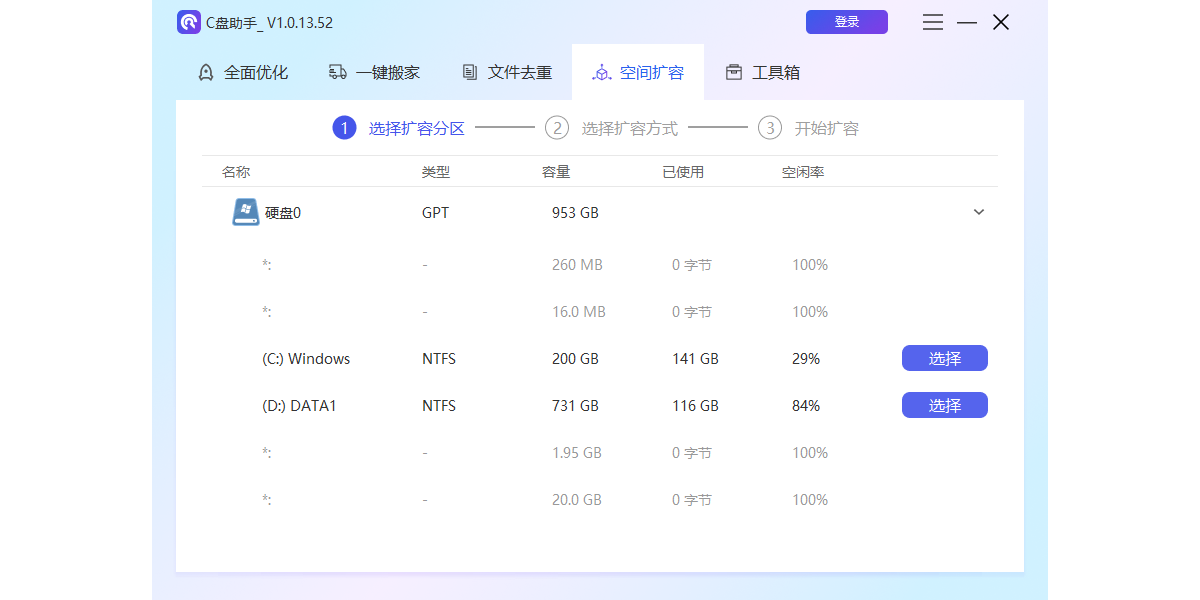
Task: Click the toolbox icon for 工具箱
Action: (734, 72)
